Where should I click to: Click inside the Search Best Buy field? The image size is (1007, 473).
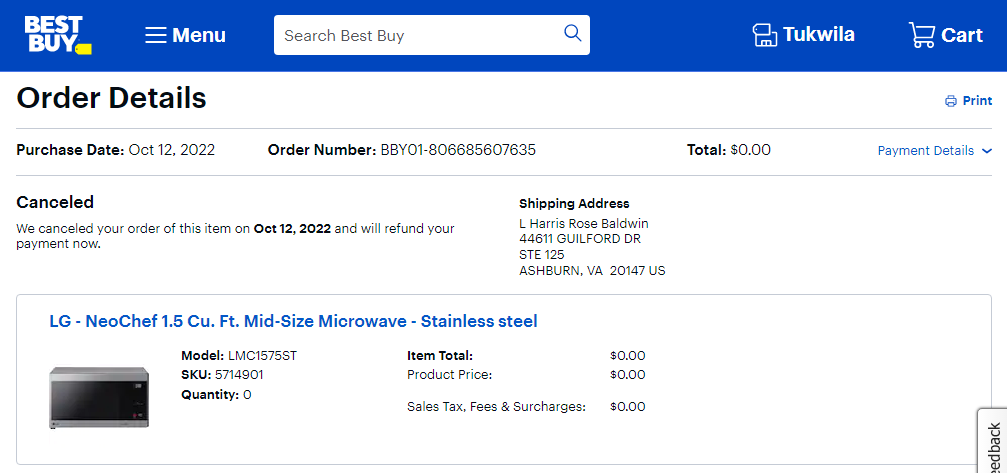point(417,35)
